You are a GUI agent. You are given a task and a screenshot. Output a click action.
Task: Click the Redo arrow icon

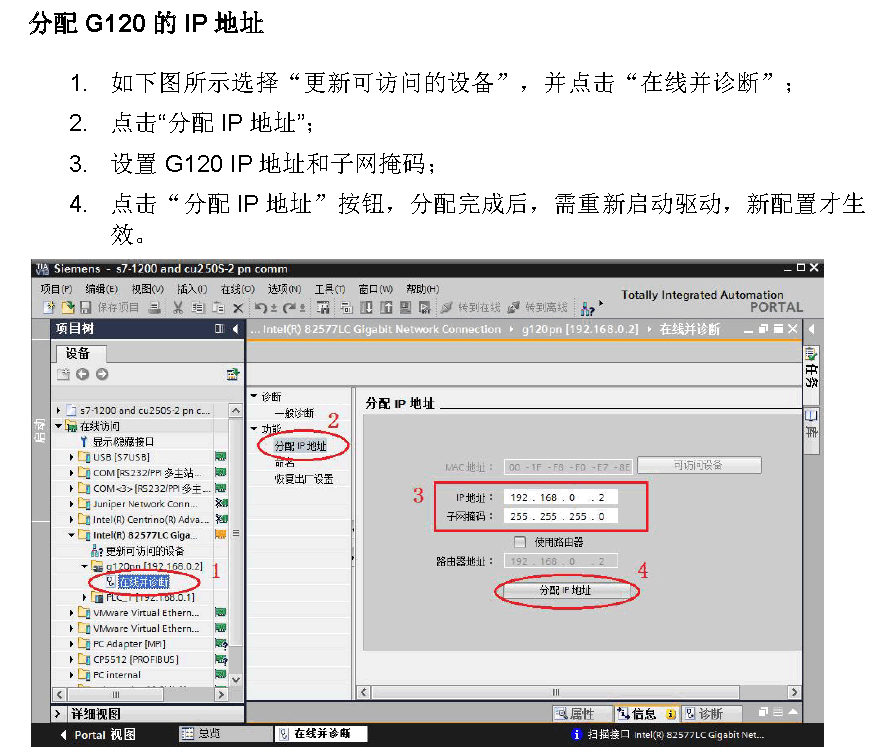(290, 307)
